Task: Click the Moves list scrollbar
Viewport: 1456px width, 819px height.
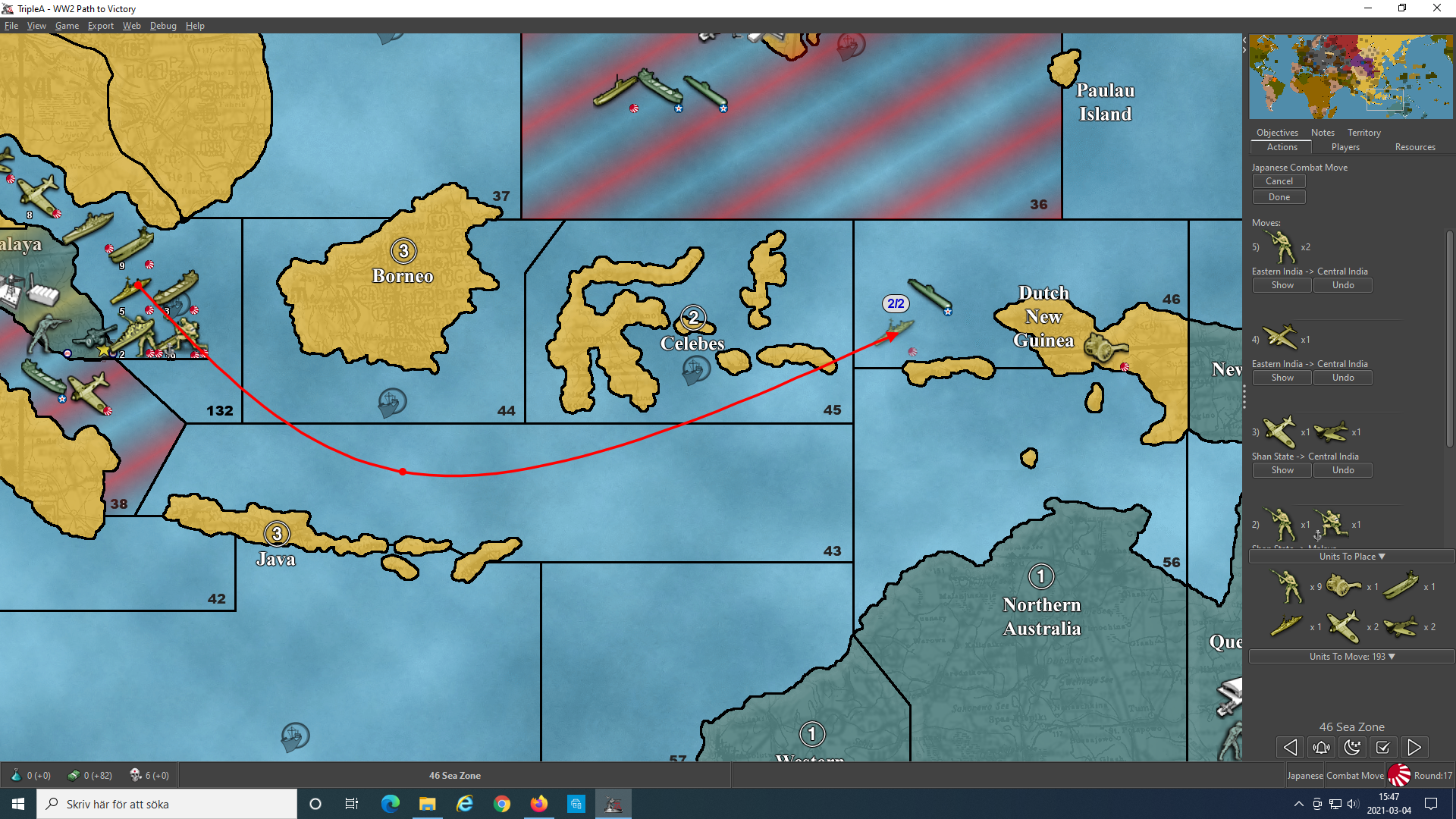Action: [x=1450, y=337]
